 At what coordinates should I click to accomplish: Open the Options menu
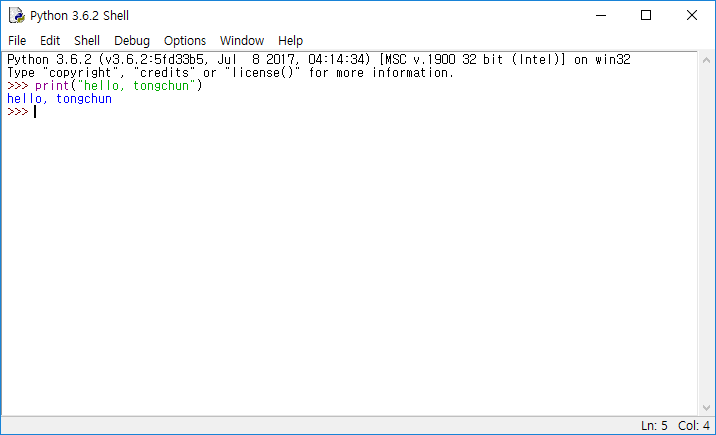184,41
